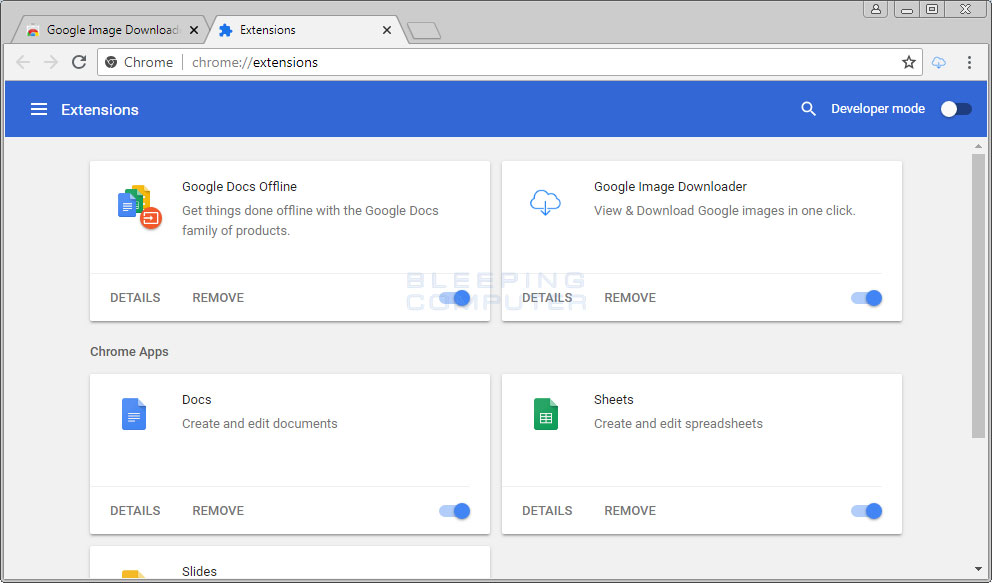Reload the current page
Screen dimensions: 992x583
click(78, 62)
